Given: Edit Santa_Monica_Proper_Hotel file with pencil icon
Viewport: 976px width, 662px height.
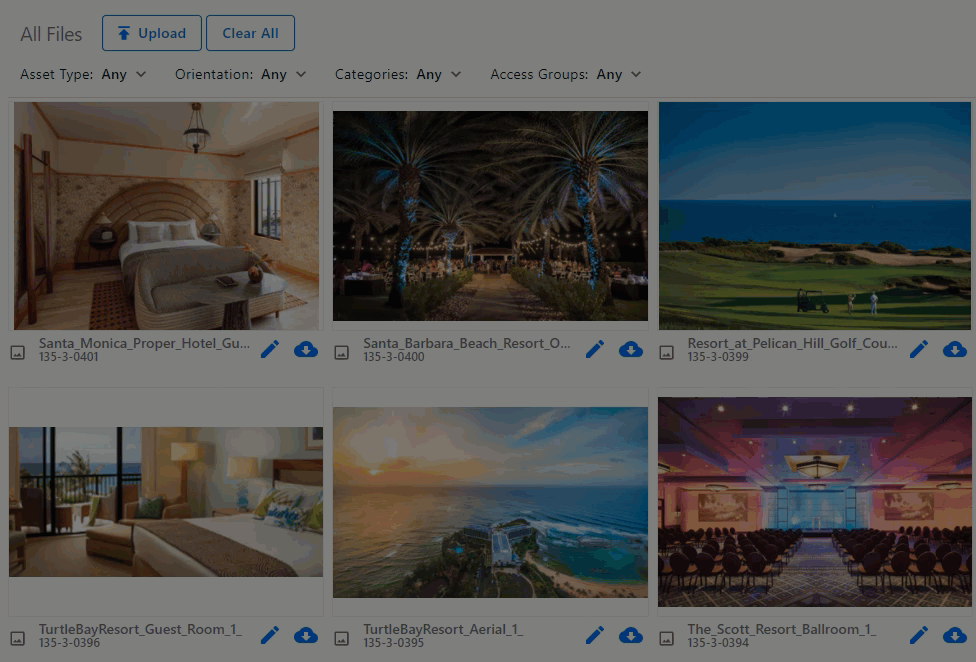Looking at the screenshot, I should point(270,350).
